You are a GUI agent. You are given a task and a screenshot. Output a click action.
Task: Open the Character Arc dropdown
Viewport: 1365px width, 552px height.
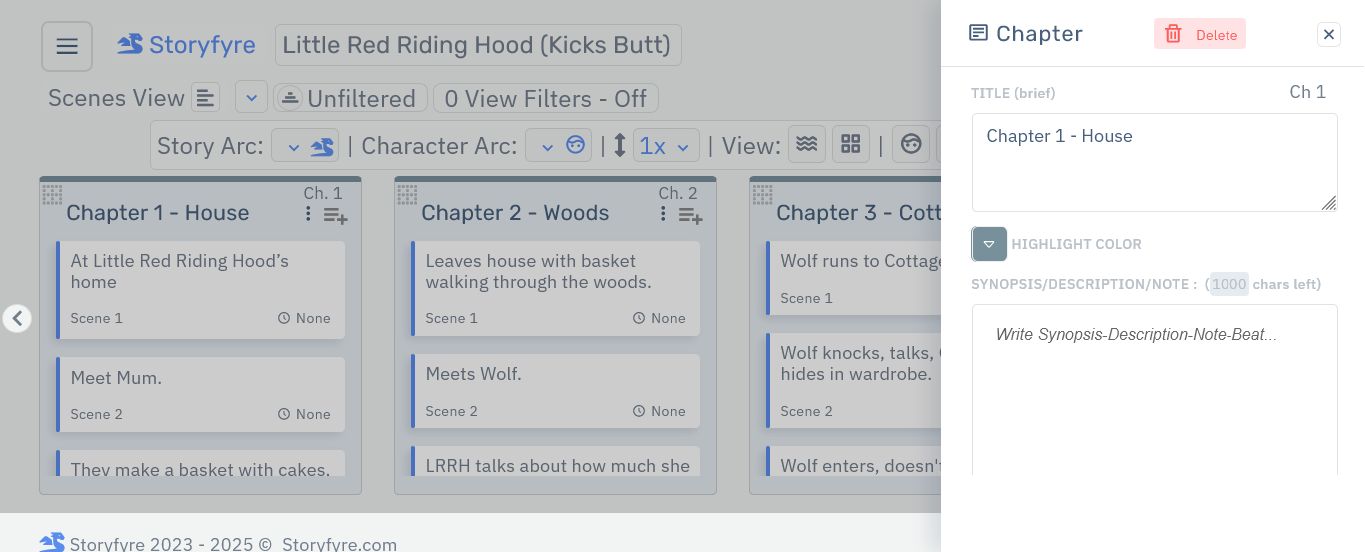click(559, 146)
